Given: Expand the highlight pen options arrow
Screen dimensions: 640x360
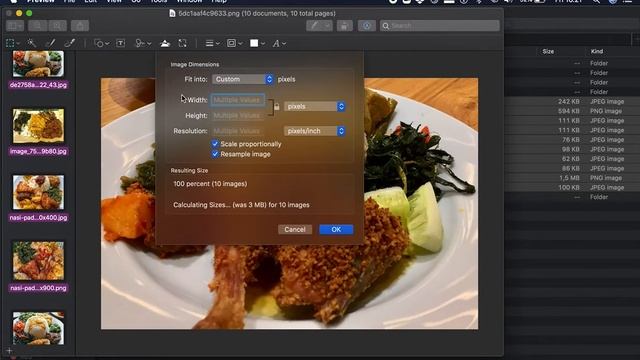Looking at the screenshot, I should [328, 26].
